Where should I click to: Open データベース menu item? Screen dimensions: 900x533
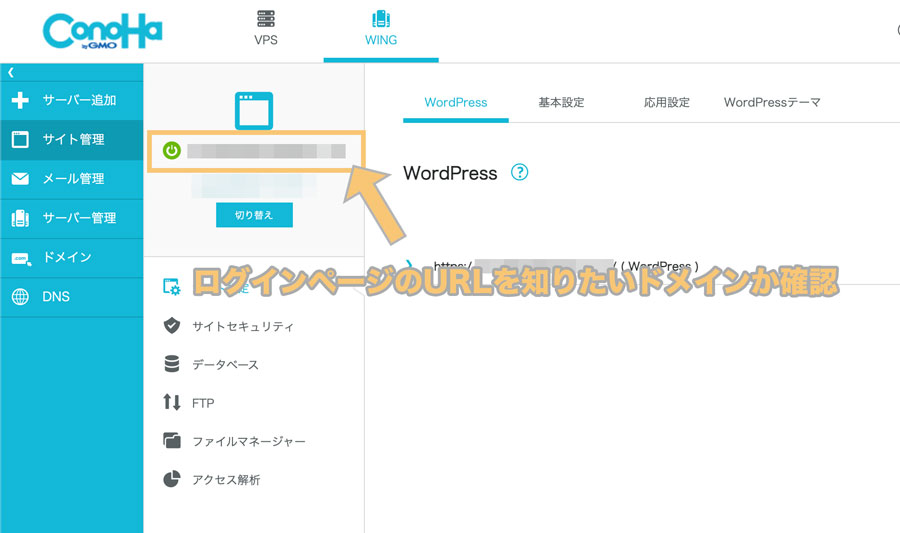(x=225, y=364)
